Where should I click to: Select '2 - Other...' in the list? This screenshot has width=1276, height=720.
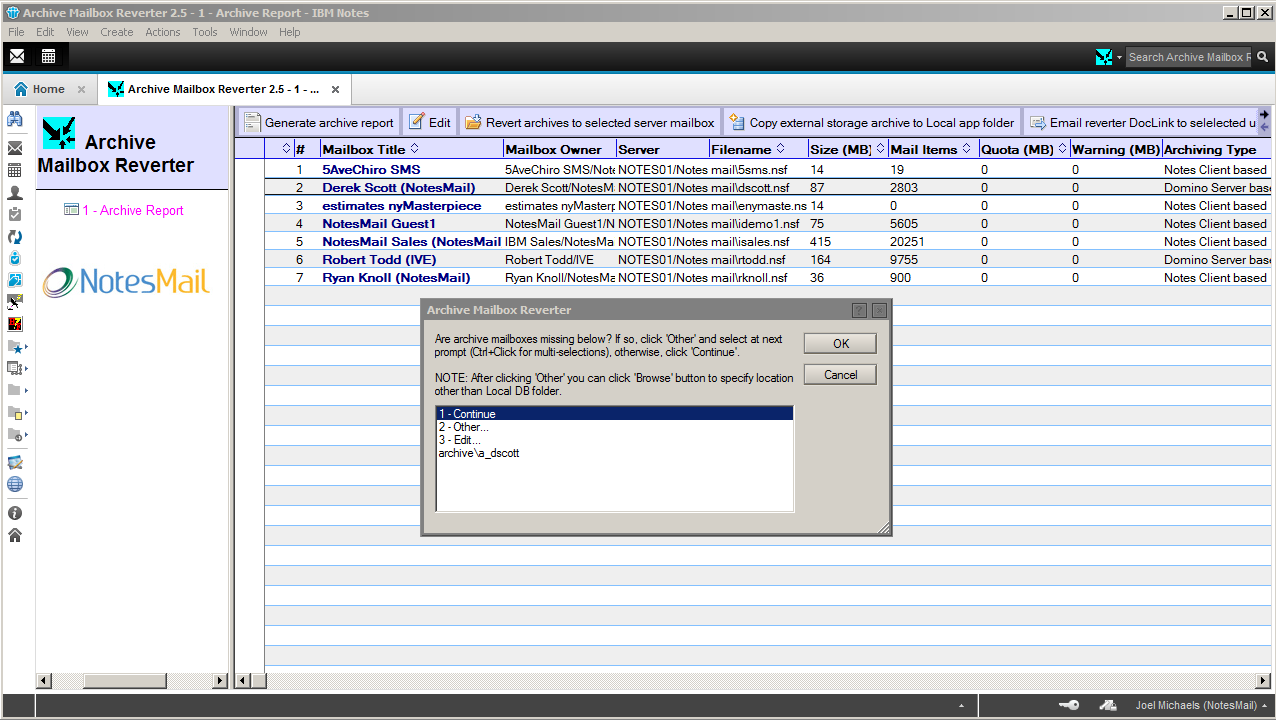[464, 427]
